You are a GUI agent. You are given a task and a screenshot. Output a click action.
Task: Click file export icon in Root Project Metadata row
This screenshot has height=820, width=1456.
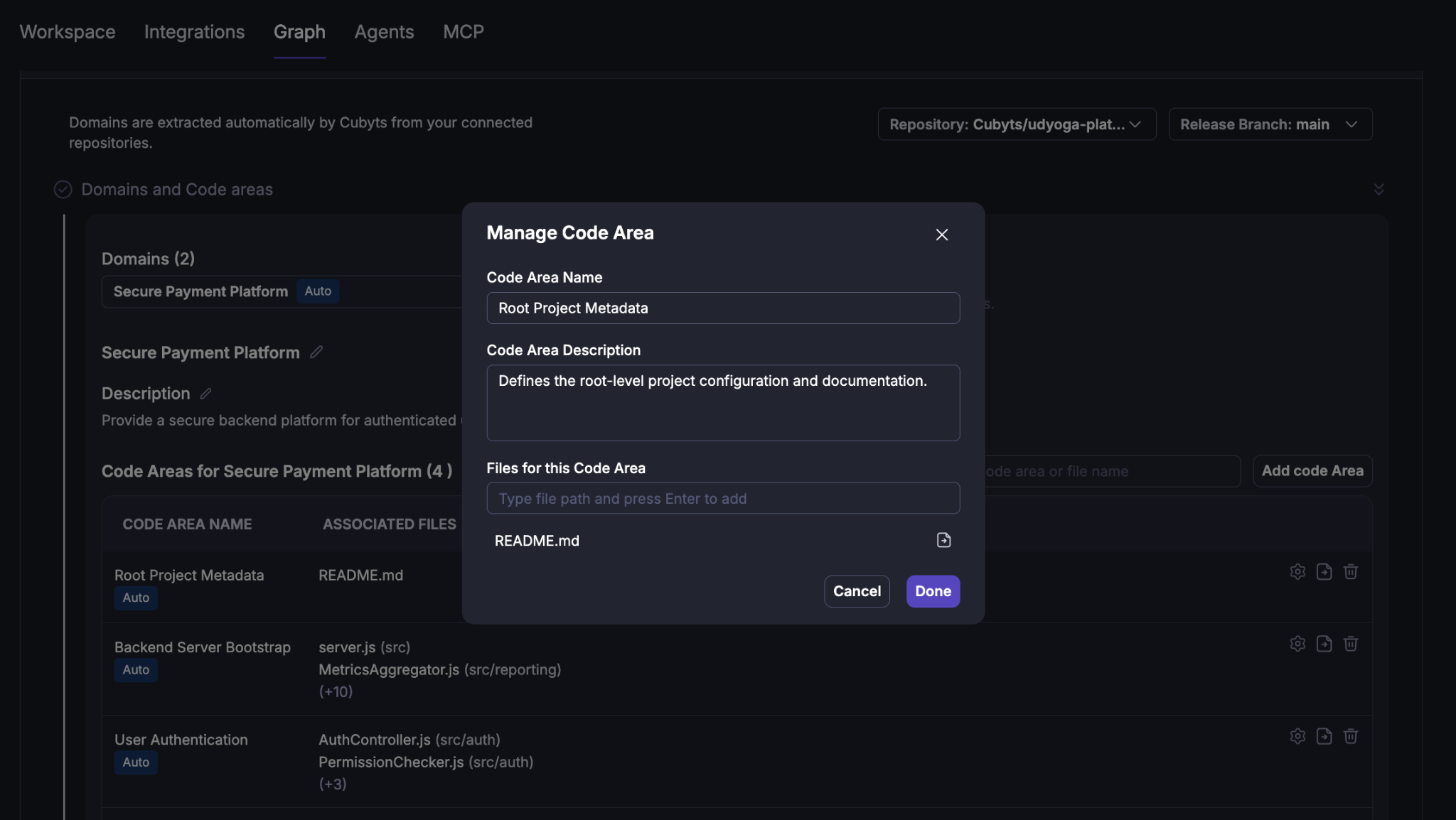(1324, 572)
